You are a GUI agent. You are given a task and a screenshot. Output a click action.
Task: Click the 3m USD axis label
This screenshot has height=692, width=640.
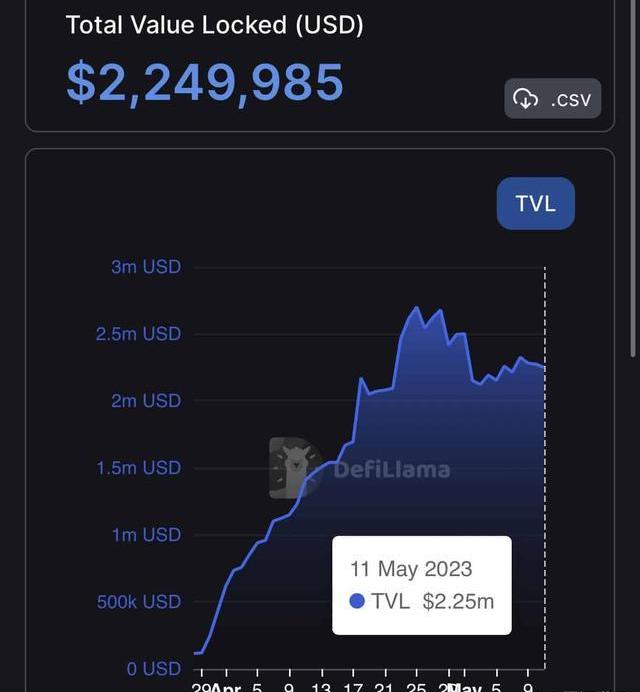tap(146, 267)
